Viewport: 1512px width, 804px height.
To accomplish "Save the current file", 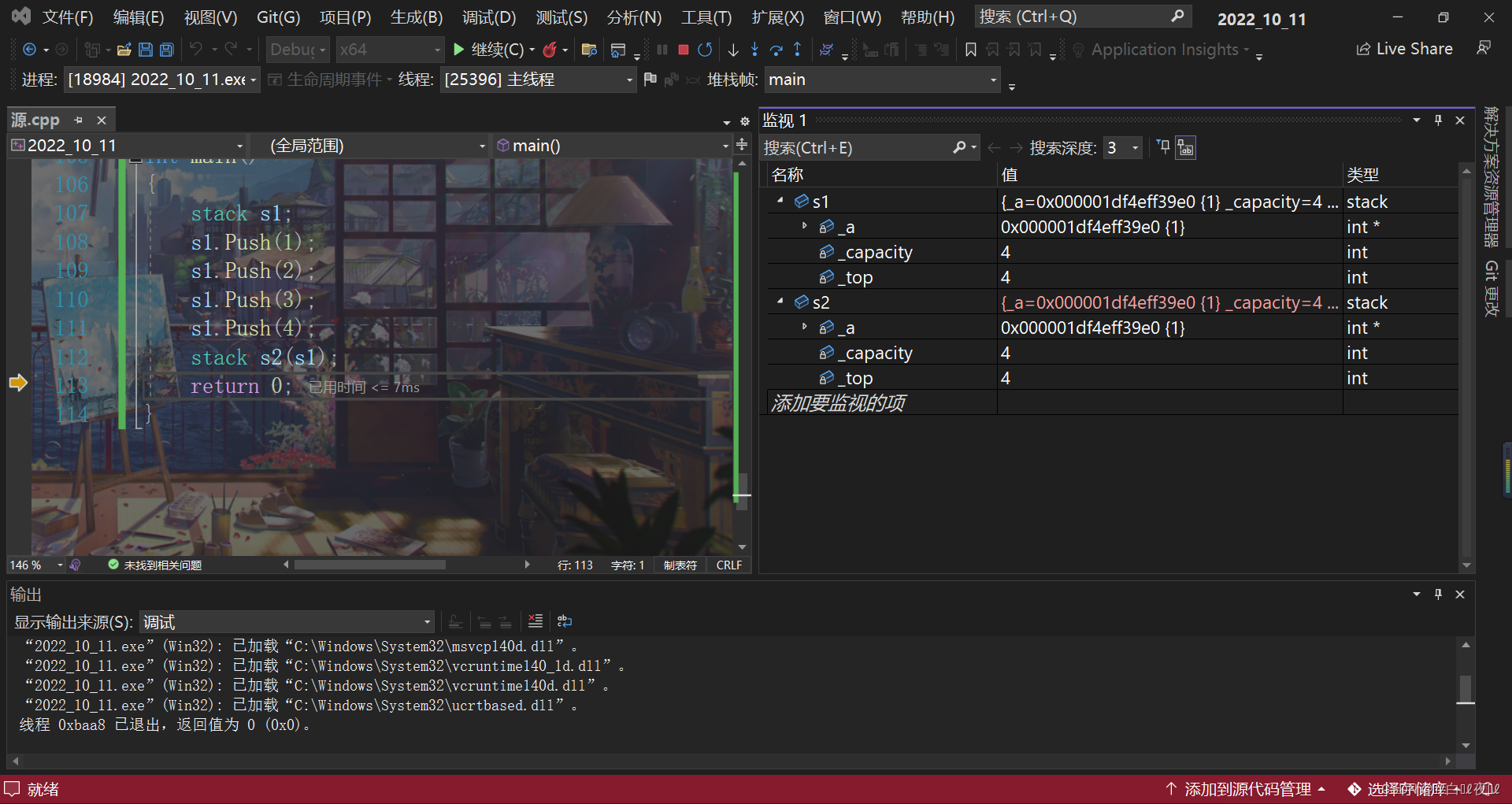I will click(145, 50).
